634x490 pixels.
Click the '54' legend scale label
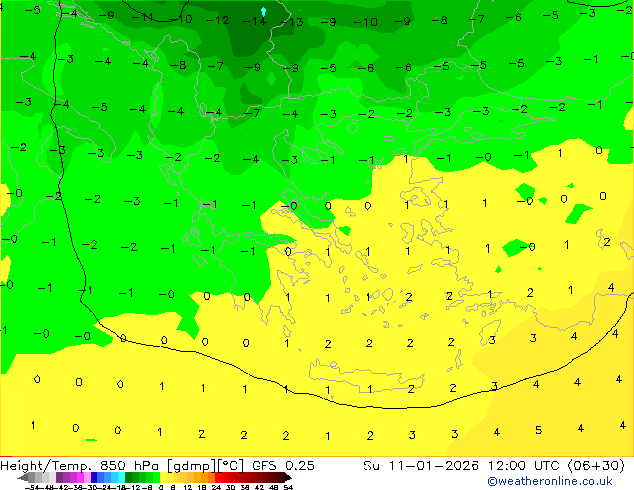[288, 487]
